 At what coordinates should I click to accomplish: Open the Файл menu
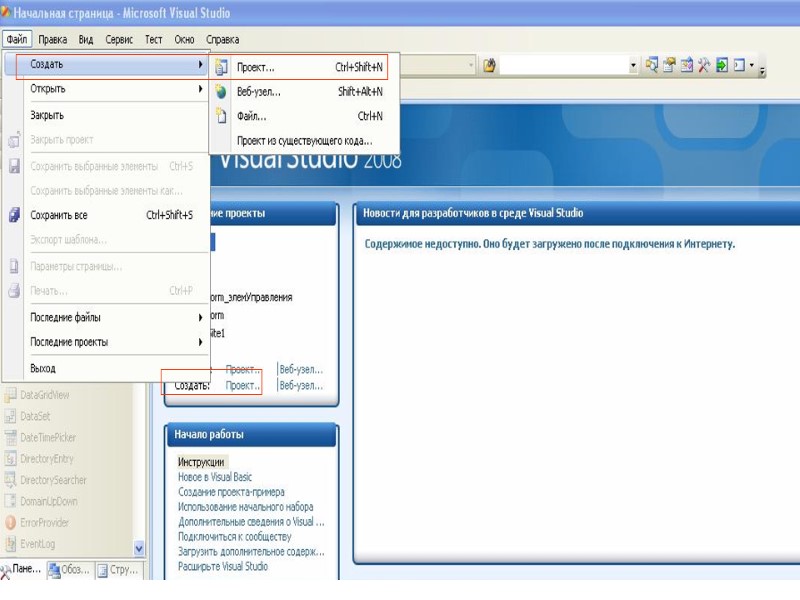[17, 39]
